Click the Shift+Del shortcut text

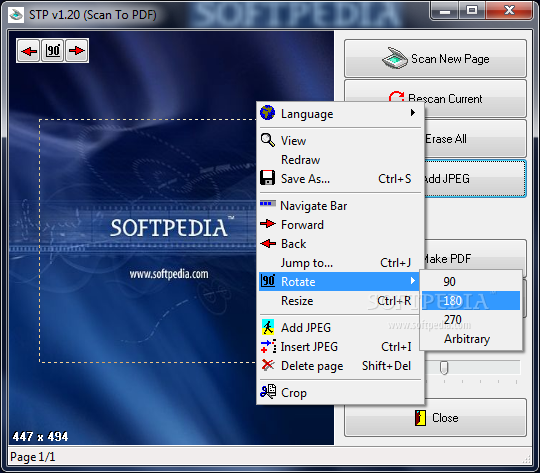point(386,366)
